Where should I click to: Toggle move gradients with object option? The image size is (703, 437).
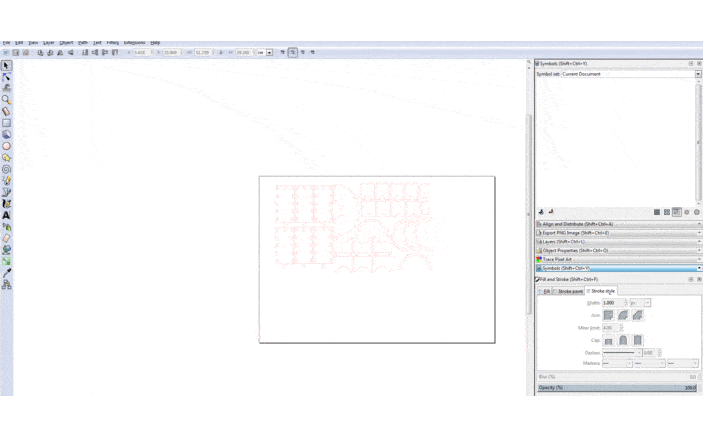pos(303,52)
